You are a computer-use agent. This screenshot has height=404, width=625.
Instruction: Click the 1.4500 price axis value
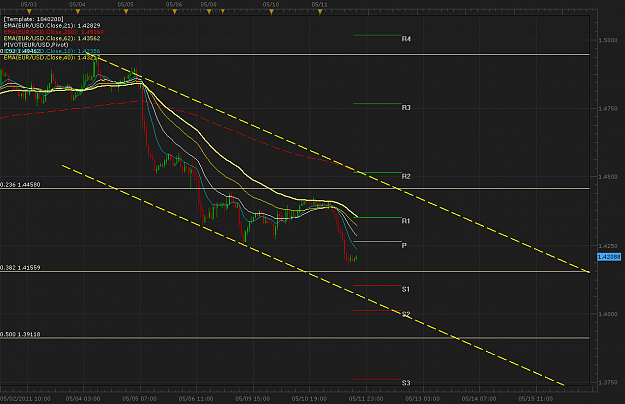[608, 177]
